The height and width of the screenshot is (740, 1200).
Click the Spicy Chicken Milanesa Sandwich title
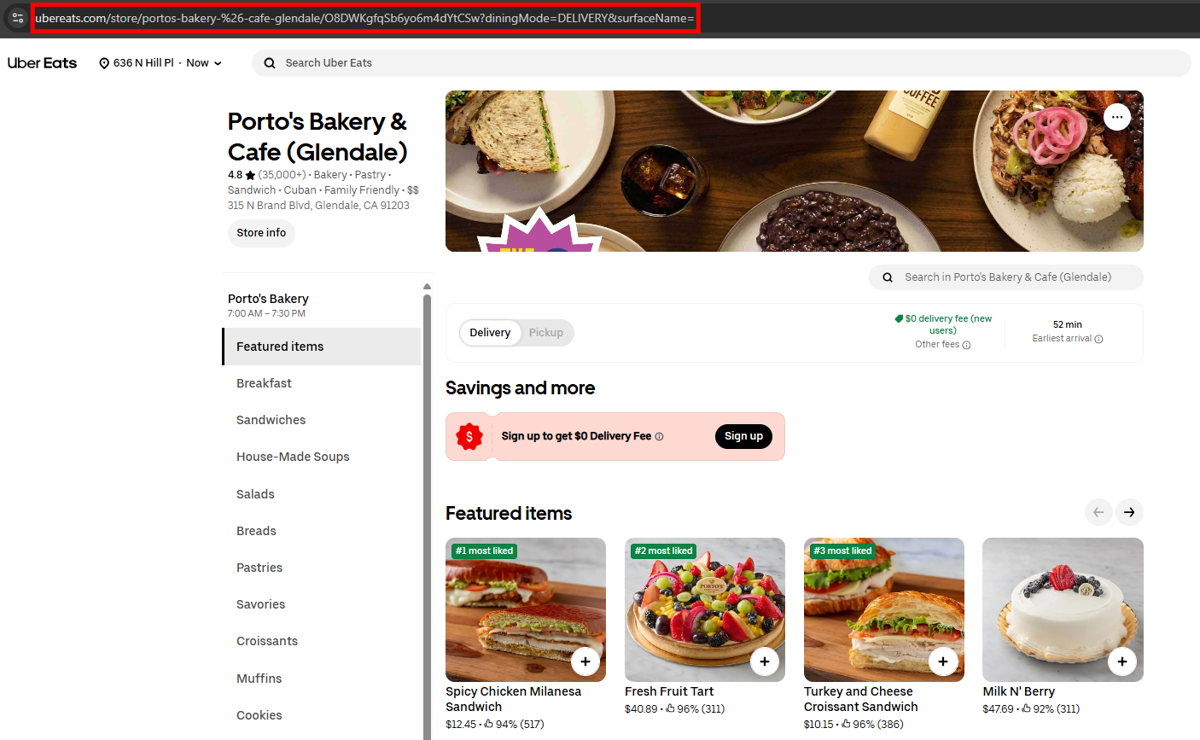point(513,699)
